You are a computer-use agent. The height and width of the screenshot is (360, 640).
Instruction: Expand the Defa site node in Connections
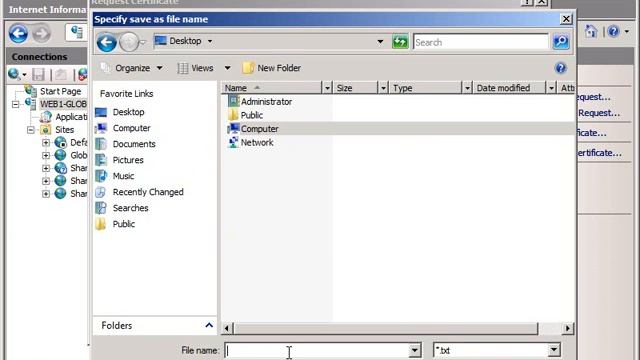click(46, 142)
